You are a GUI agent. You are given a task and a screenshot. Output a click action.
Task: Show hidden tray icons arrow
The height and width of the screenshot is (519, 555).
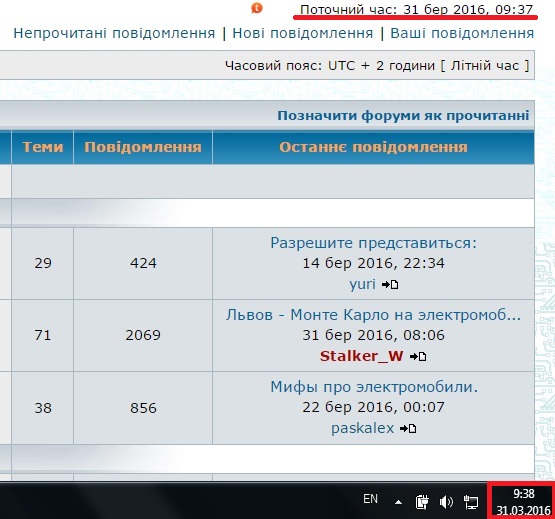(399, 502)
